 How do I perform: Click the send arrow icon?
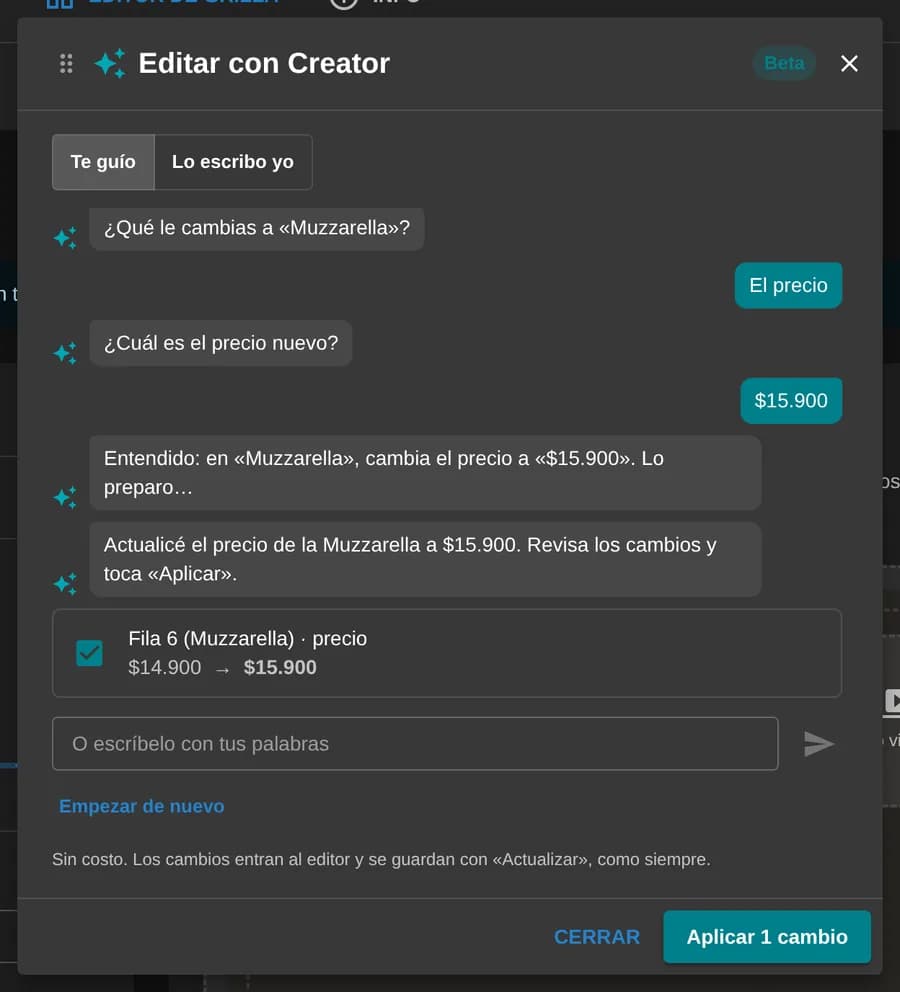pos(818,744)
